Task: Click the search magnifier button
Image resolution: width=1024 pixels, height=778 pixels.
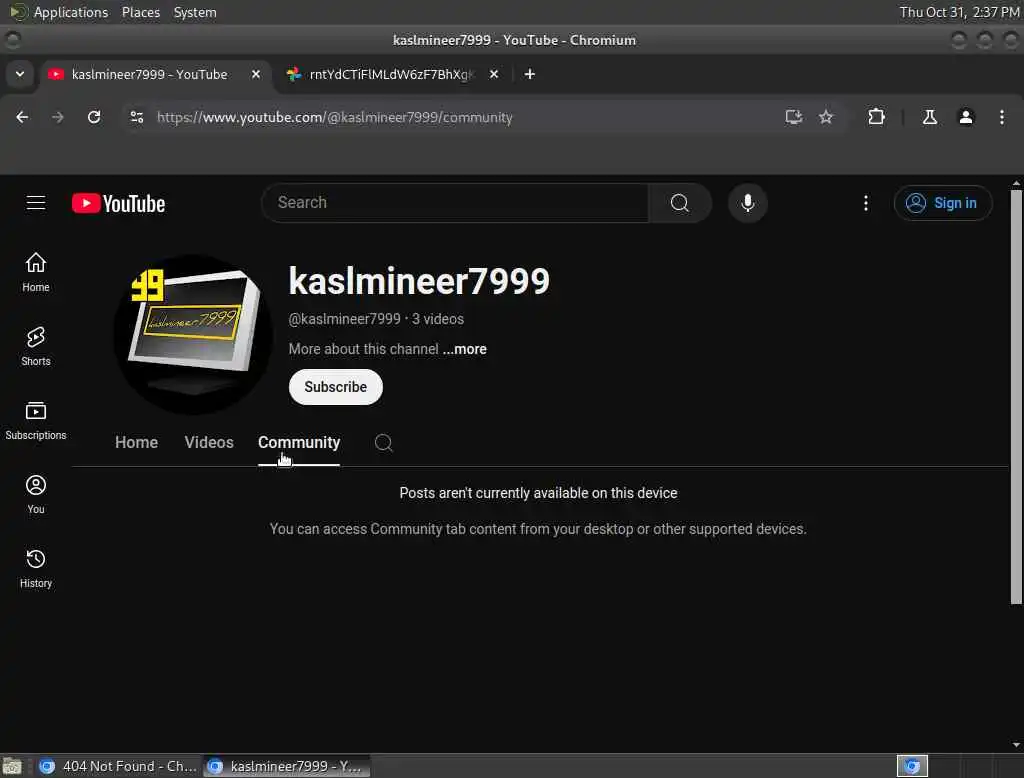Action: point(679,203)
